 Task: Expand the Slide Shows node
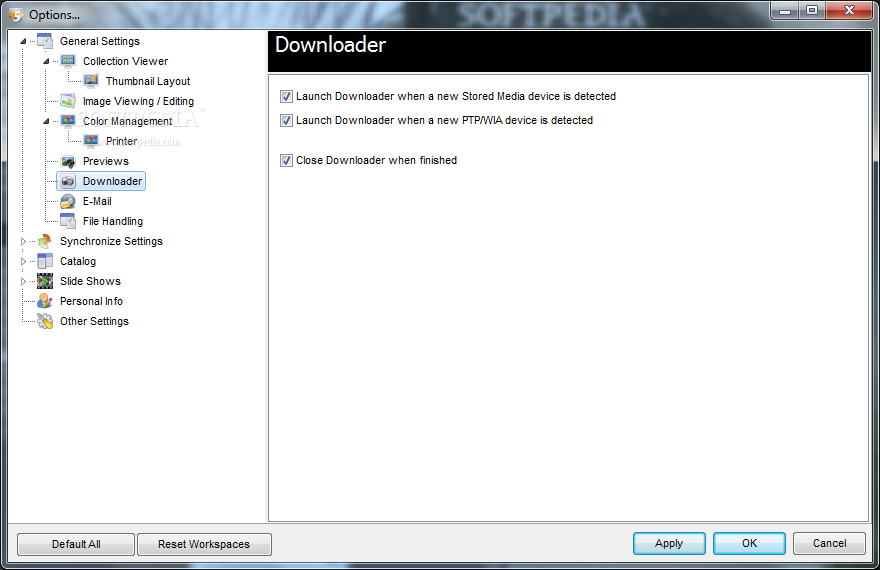click(23, 281)
